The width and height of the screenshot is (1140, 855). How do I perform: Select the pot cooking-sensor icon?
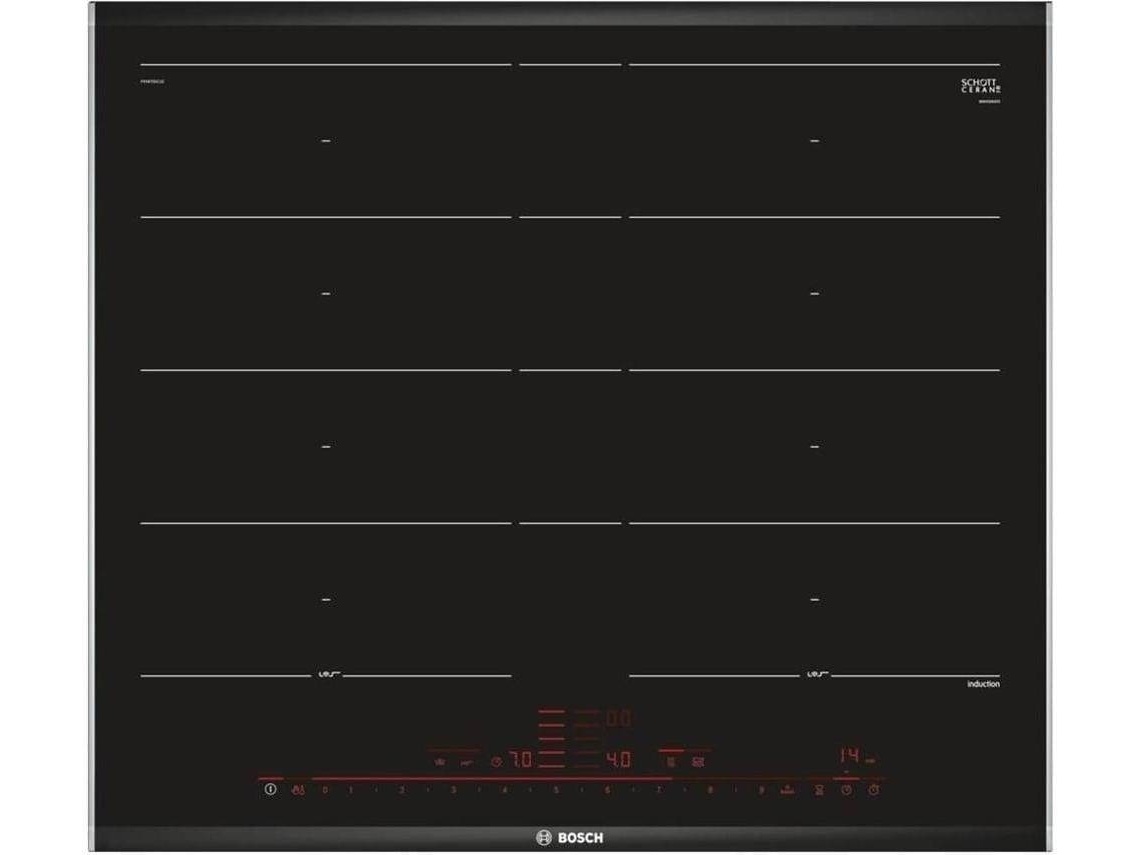tap(439, 762)
